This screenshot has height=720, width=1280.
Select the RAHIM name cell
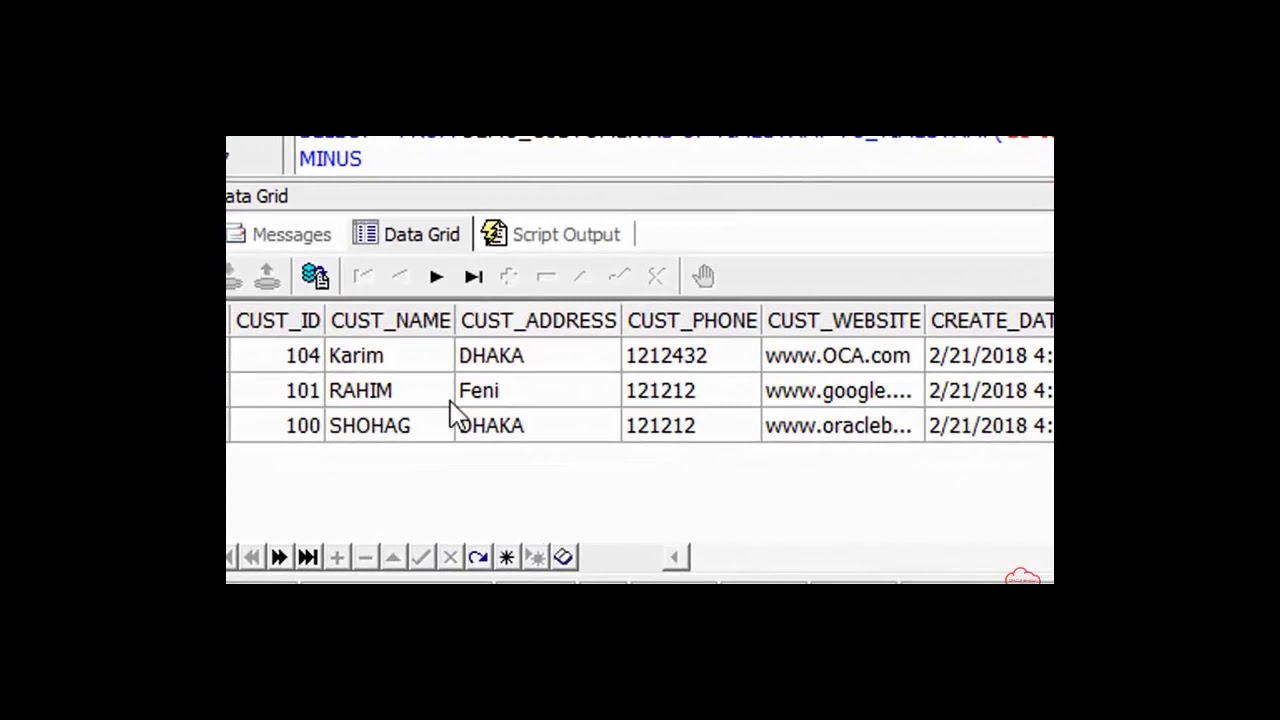click(390, 390)
